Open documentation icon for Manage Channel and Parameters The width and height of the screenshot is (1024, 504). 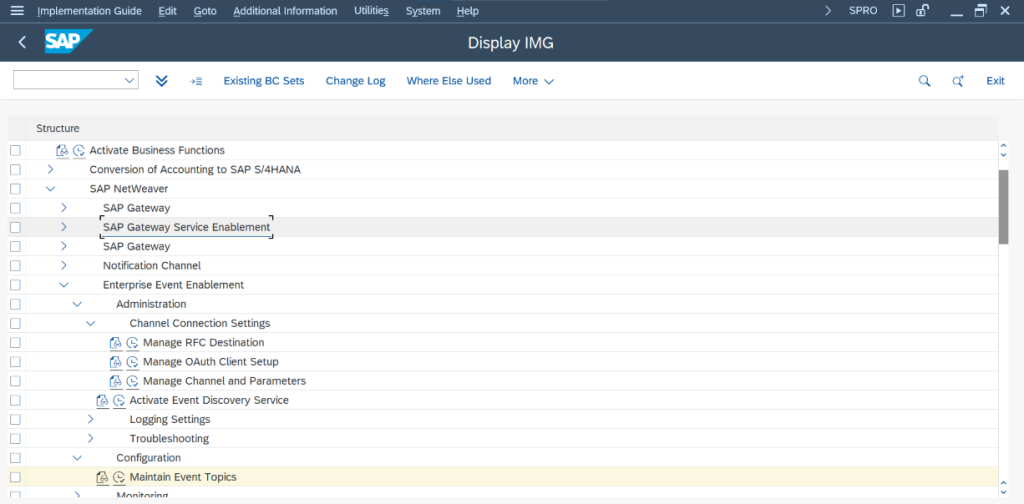[x=116, y=381]
